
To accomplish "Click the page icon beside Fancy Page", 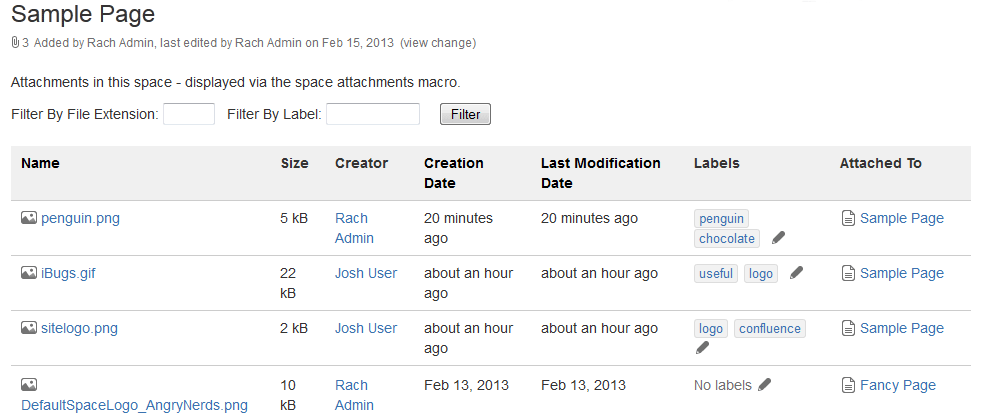I will tap(848, 385).
